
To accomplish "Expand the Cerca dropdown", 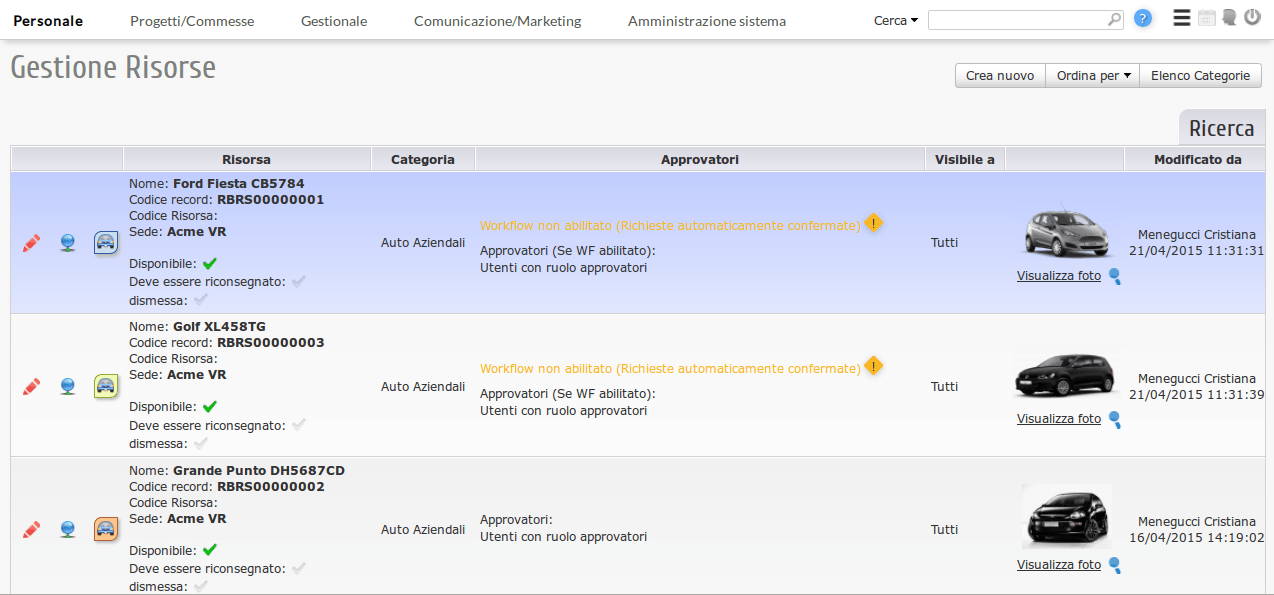I will [895, 21].
